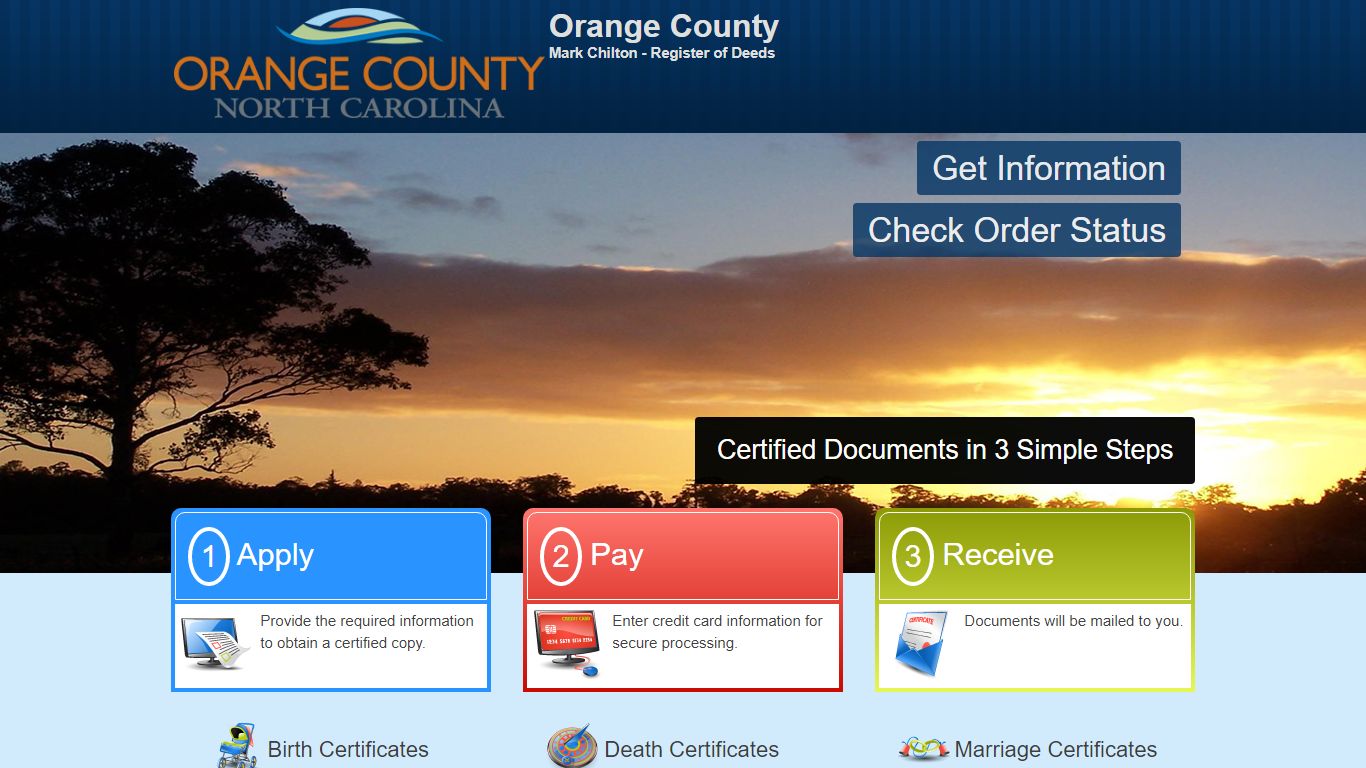
Task: Check Order Status for your documents
Action: point(1016,229)
